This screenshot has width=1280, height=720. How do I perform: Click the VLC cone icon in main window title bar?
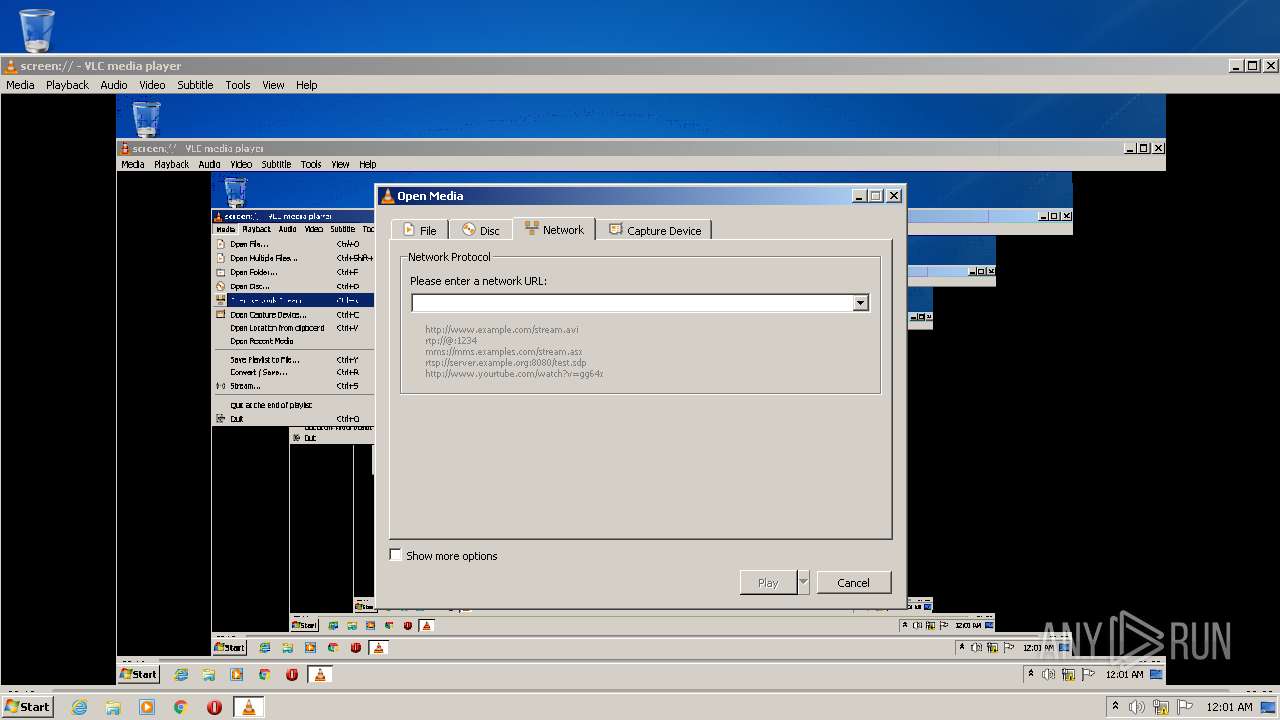tap(10, 66)
